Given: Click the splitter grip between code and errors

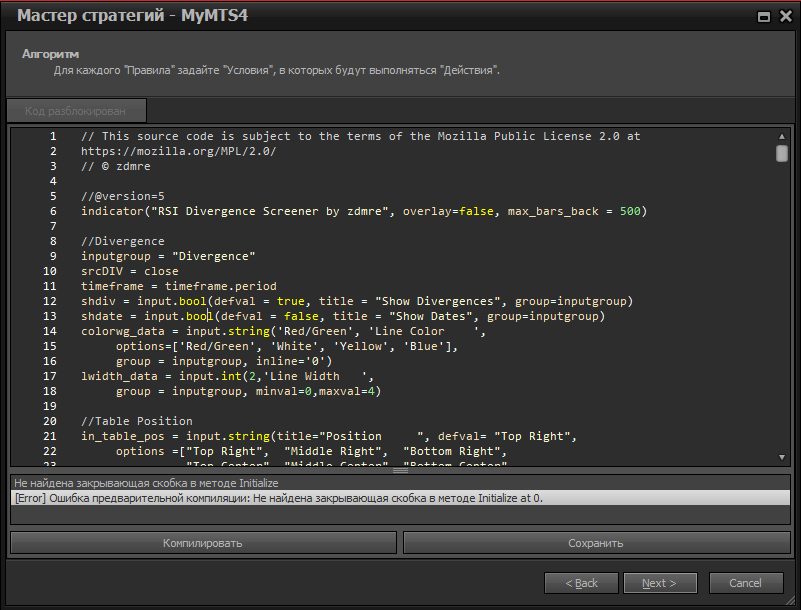Looking at the screenshot, I should [400, 467].
